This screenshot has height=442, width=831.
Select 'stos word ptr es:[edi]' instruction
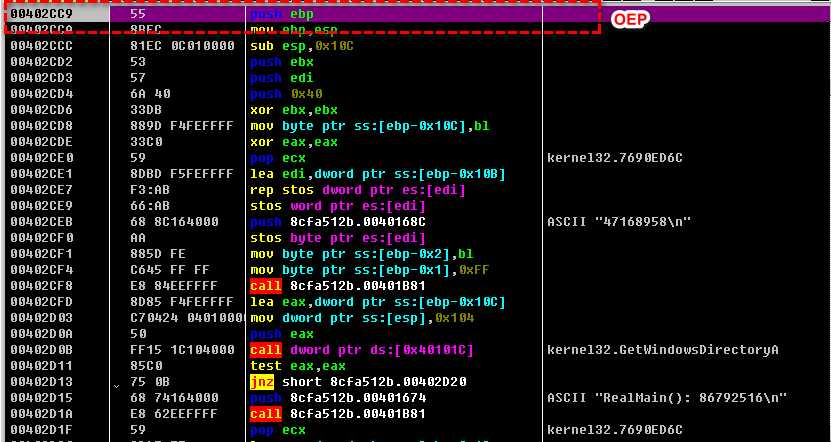click(x=338, y=206)
